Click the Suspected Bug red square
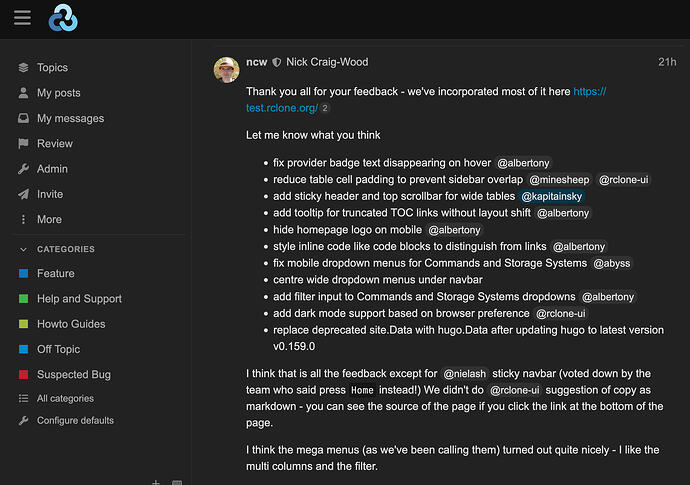The height and width of the screenshot is (485, 690). tap(23, 375)
